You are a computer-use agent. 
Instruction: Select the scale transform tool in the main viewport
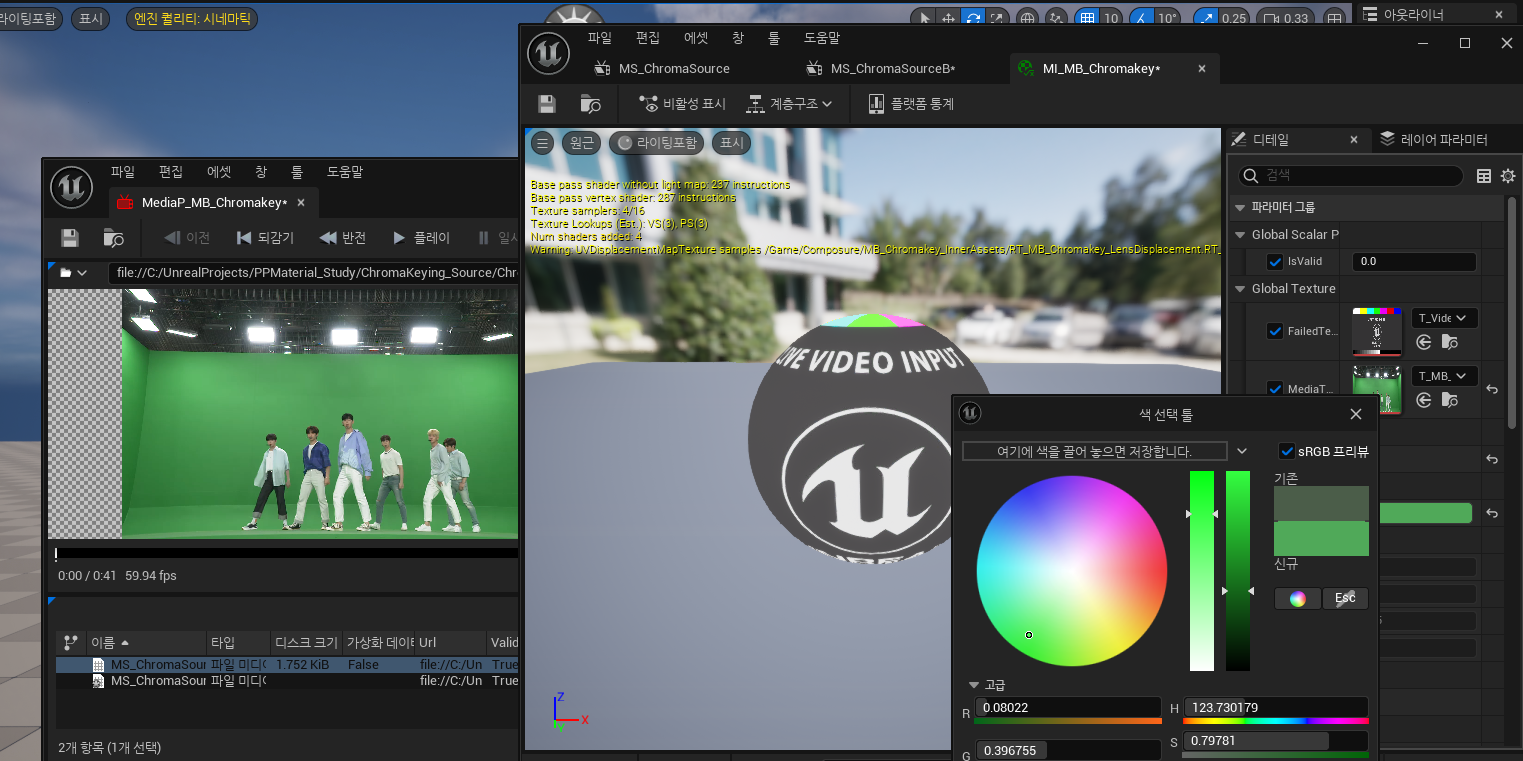997,18
